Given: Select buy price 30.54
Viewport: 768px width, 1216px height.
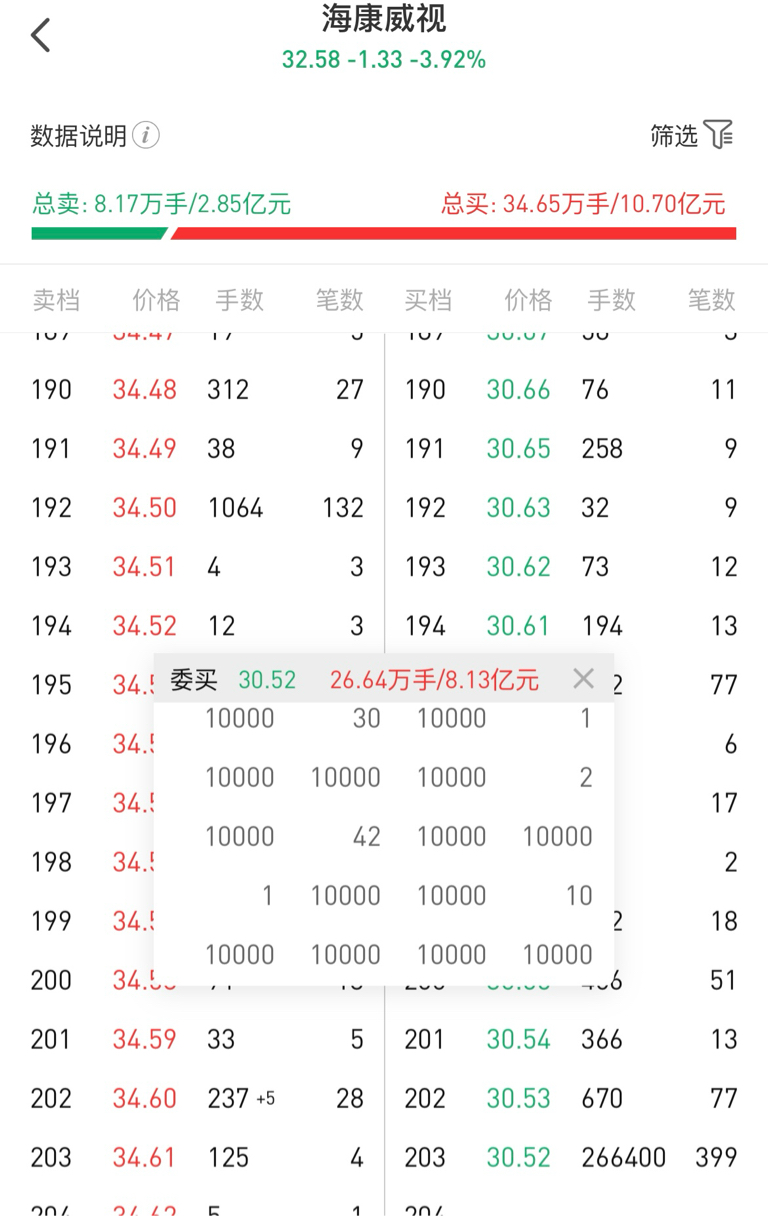Looking at the screenshot, I should pyautogui.click(x=518, y=1039).
